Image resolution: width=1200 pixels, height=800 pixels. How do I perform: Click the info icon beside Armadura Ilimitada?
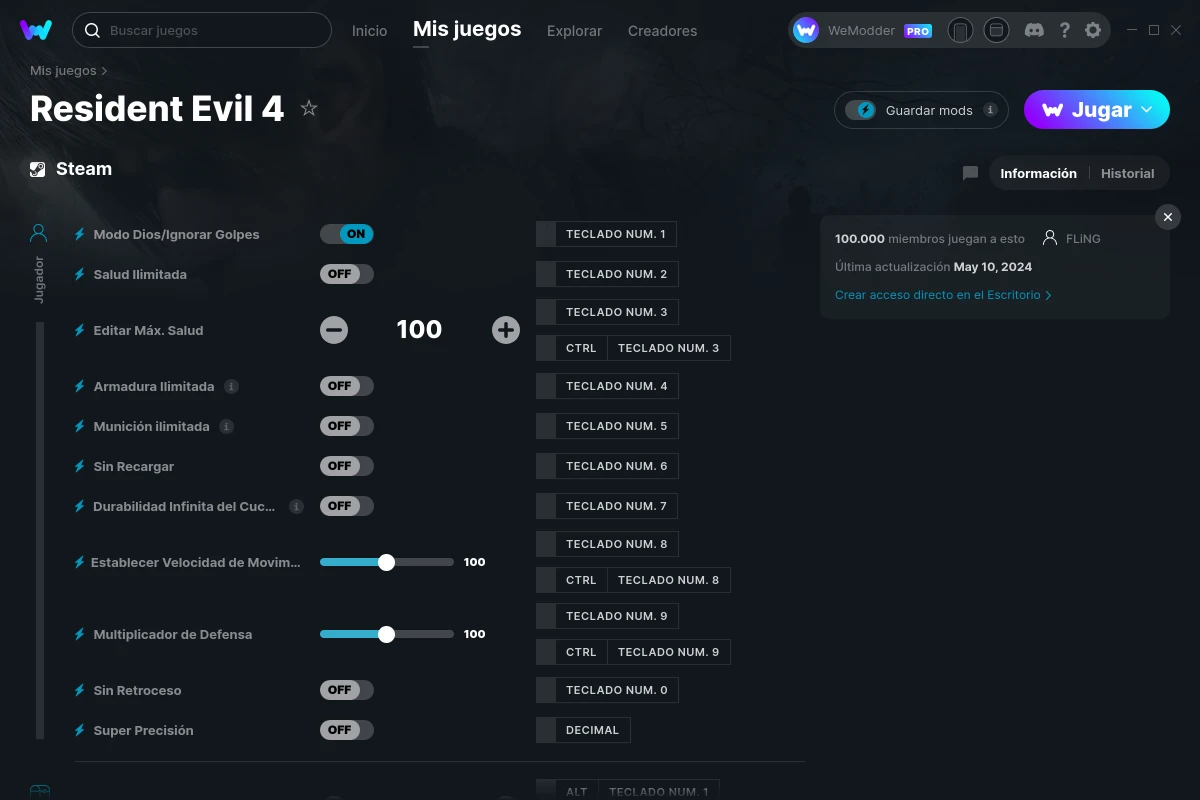[x=232, y=386]
